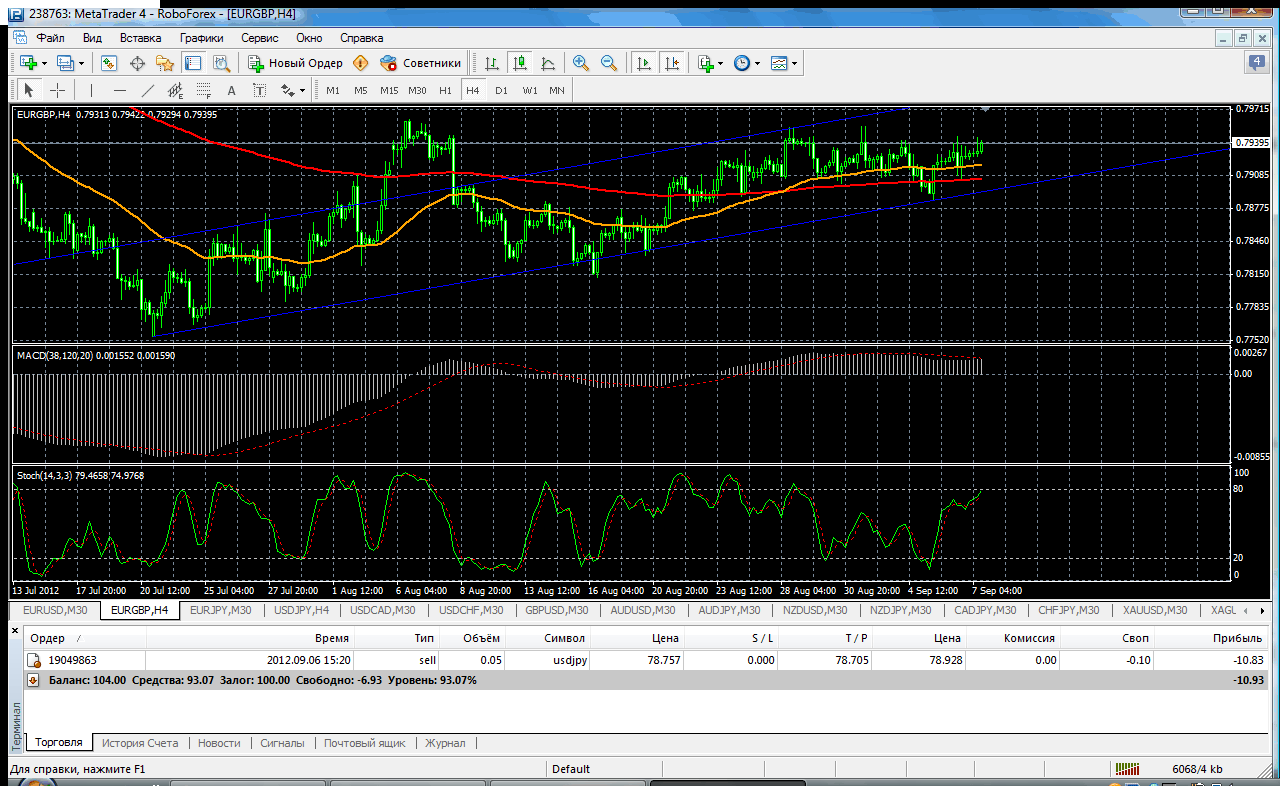Switch chart to candlestick mode
Image resolution: width=1280 pixels, height=786 pixels.
519,63
